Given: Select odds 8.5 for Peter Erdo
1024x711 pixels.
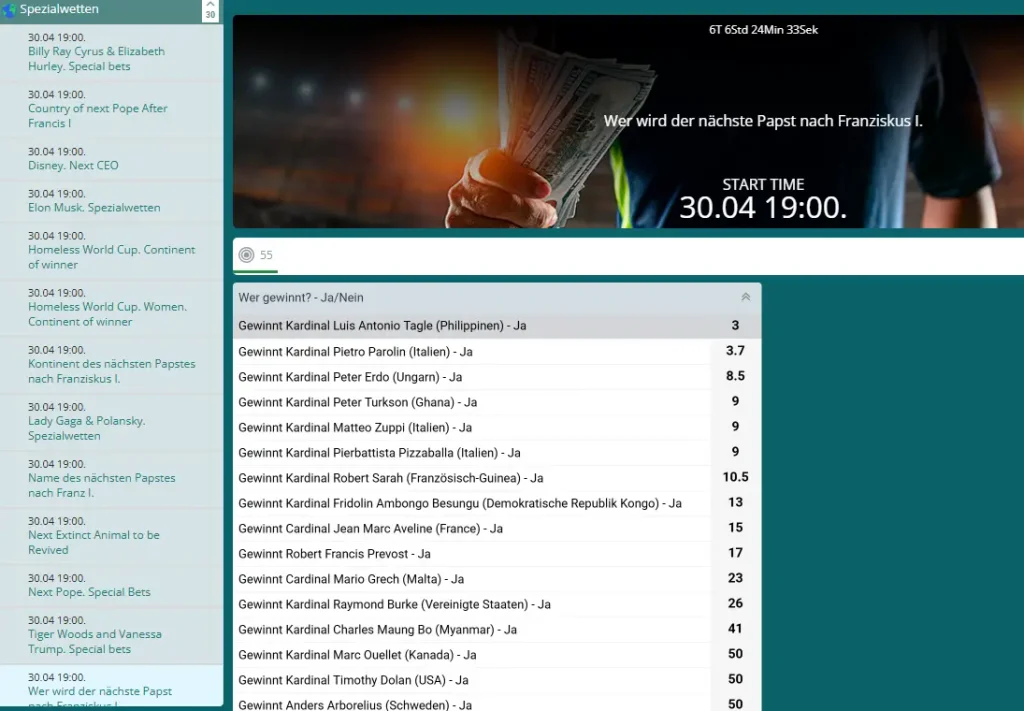Looking at the screenshot, I should [x=735, y=376].
